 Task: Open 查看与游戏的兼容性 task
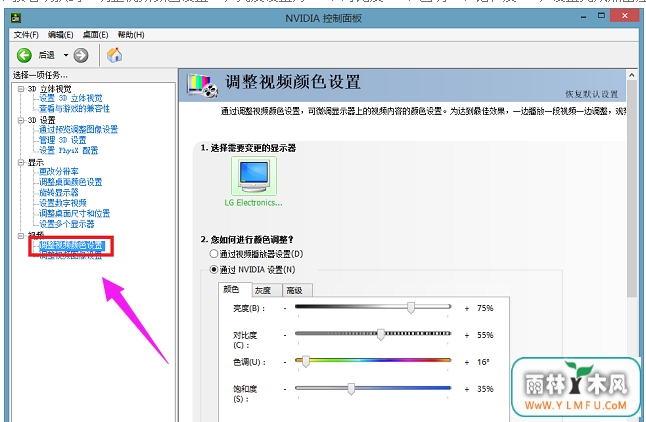click(x=74, y=108)
